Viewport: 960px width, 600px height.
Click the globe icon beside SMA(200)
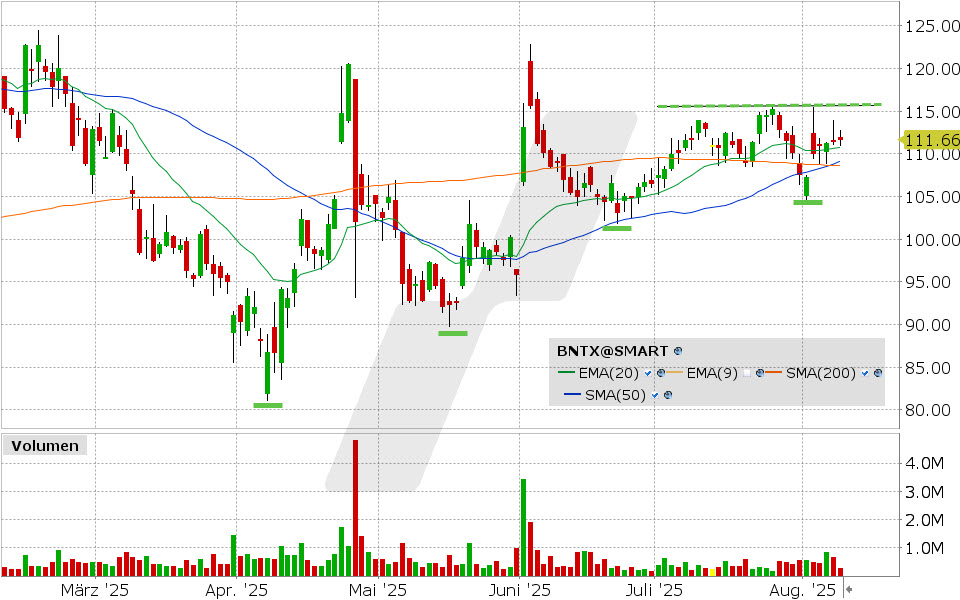[878, 373]
